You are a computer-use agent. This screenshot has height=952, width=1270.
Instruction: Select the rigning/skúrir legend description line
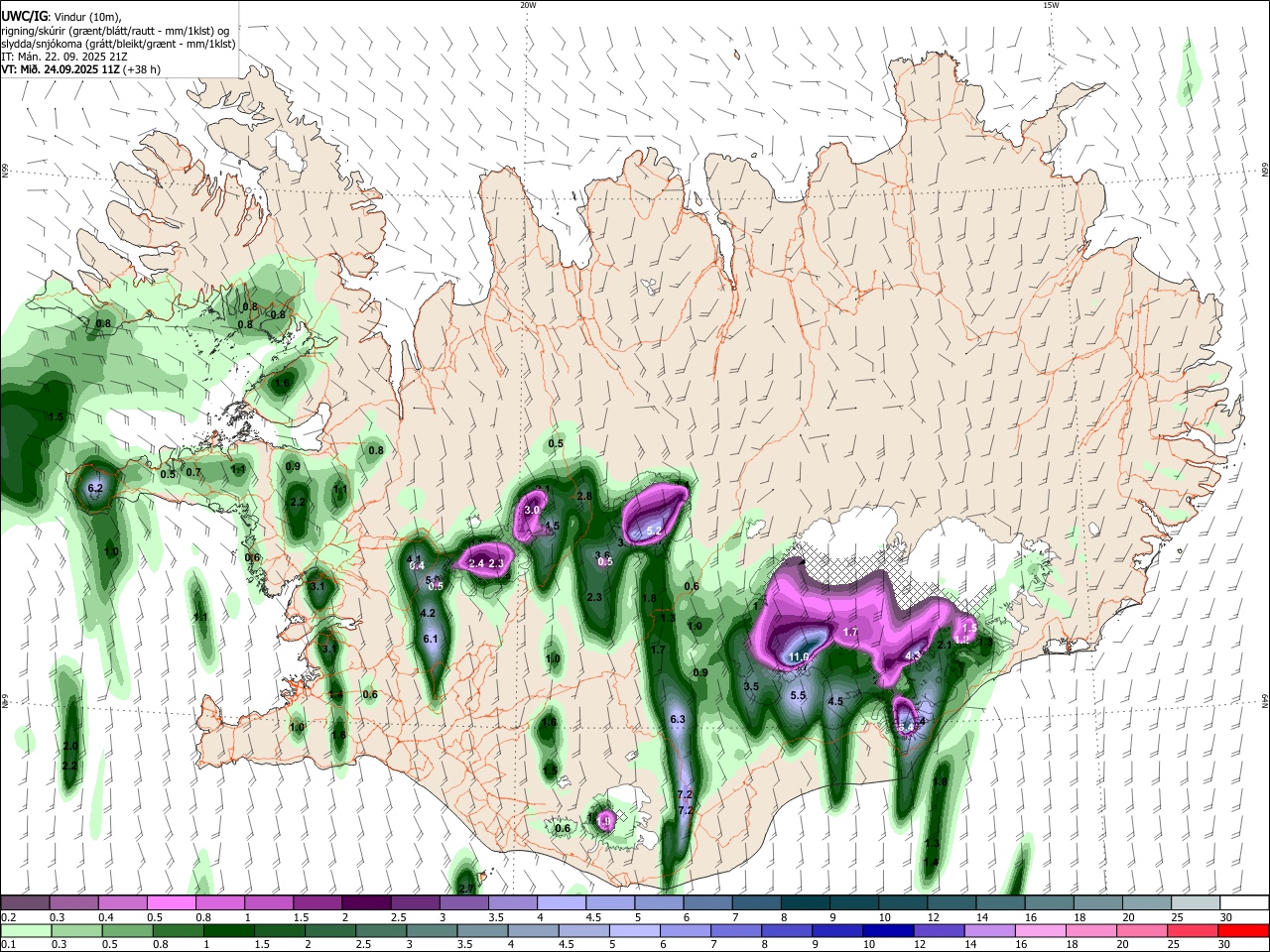[115, 30]
